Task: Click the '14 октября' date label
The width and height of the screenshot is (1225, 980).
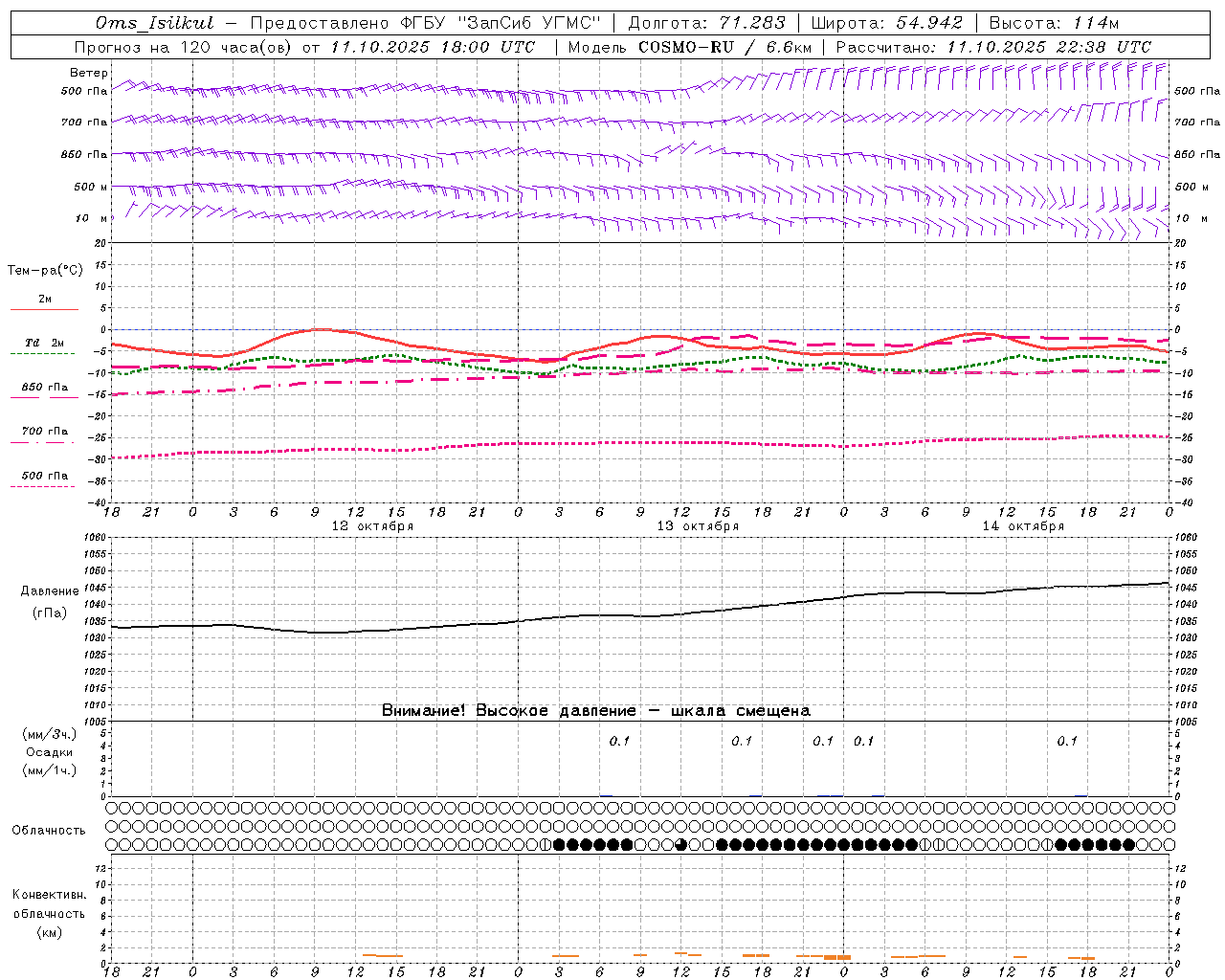Action: (x=1023, y=526)
